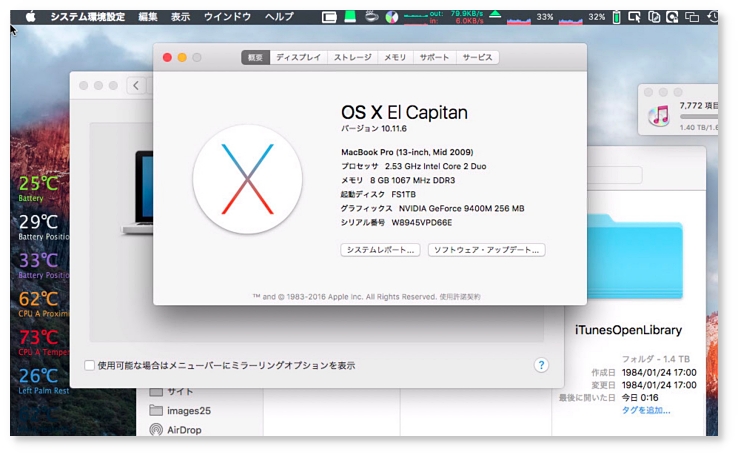Click the タグを追加 link
This screenshot has width=738, height=456.
646,410
